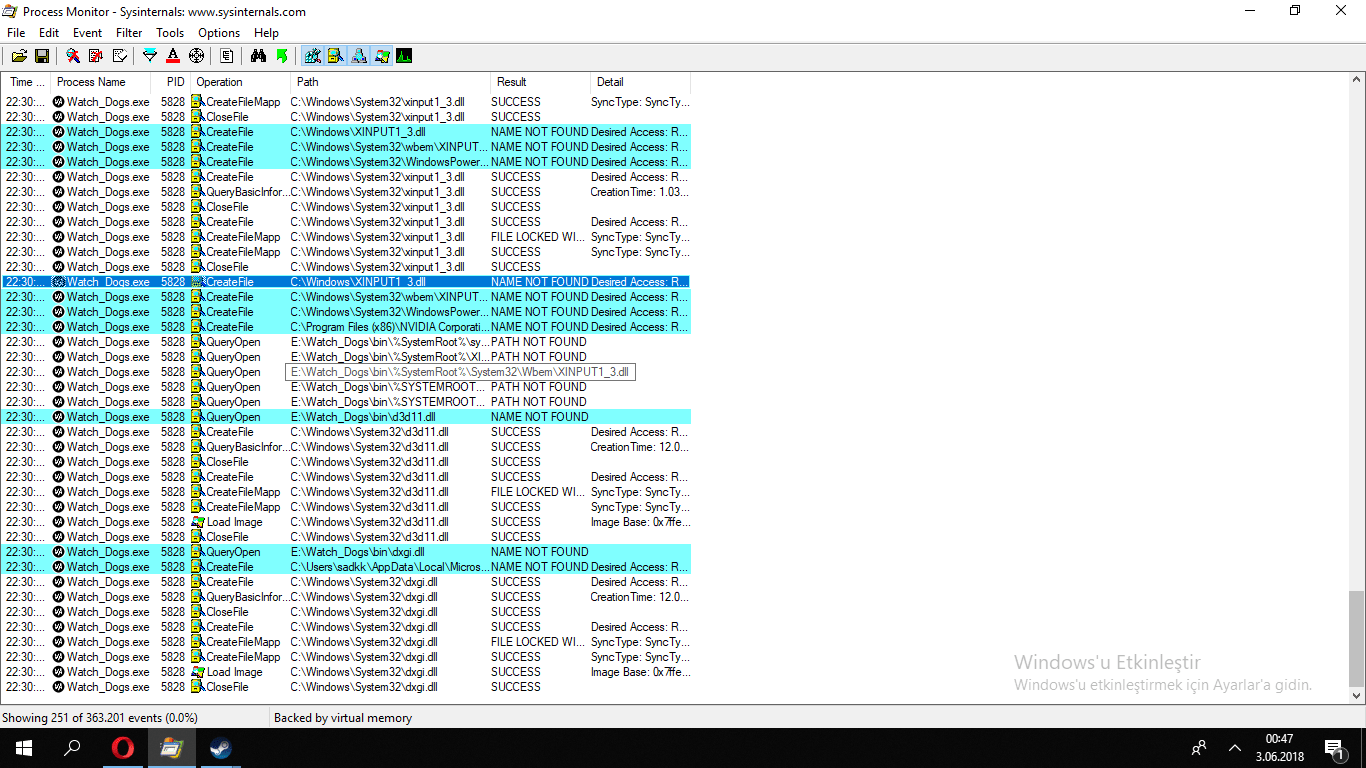The image size is (1366, 768).
Task: Open the Windows Start menu
Action: pos(24,748)
